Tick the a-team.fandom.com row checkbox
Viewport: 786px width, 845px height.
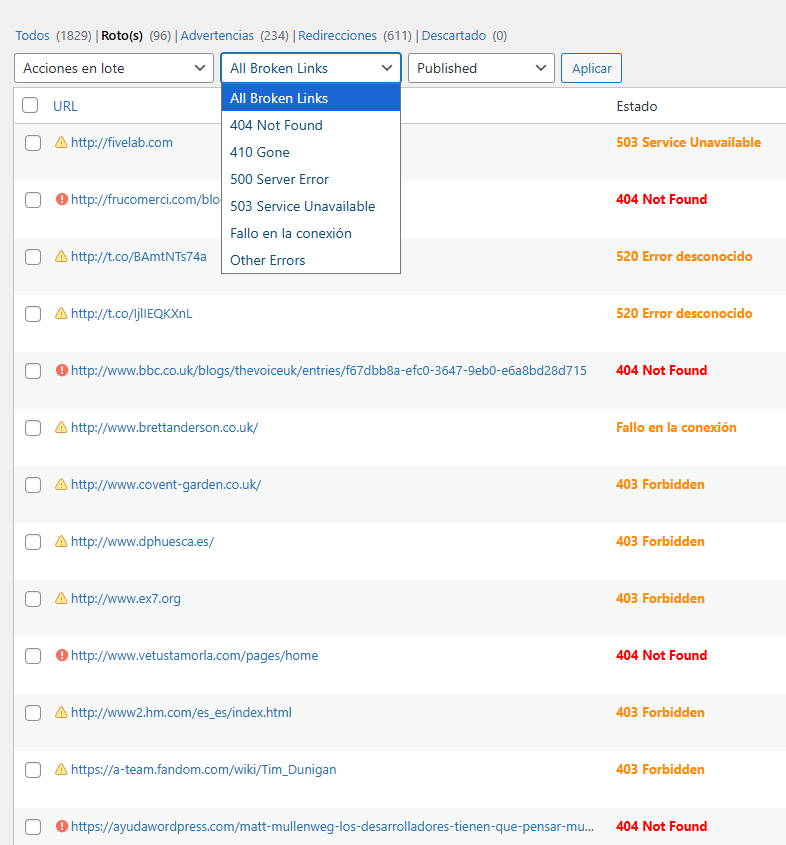pyautogui.click(x=33, y=770)
